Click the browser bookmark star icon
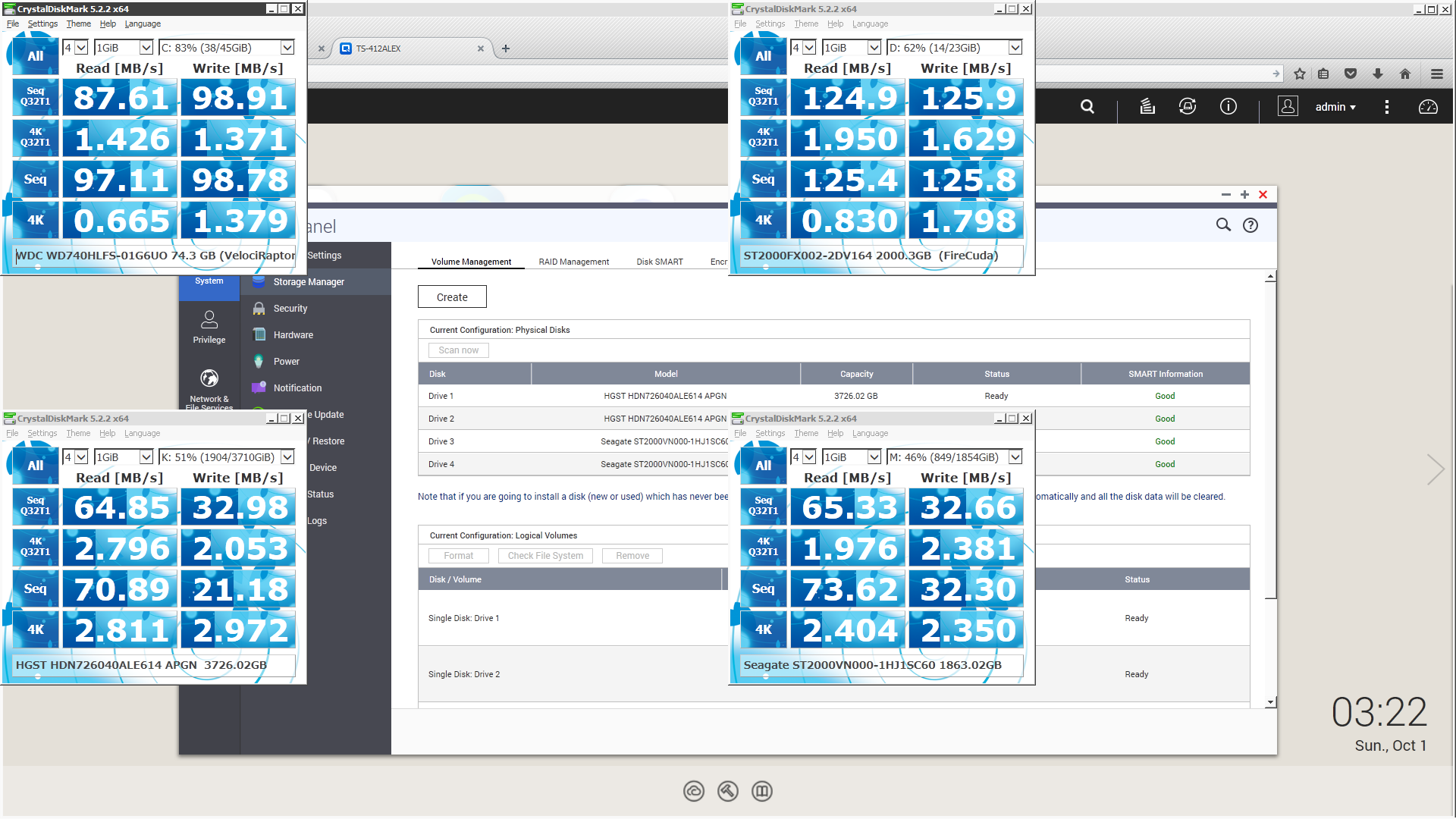Viewport: 1456px width, 819px height. [x=1300, y=74]
